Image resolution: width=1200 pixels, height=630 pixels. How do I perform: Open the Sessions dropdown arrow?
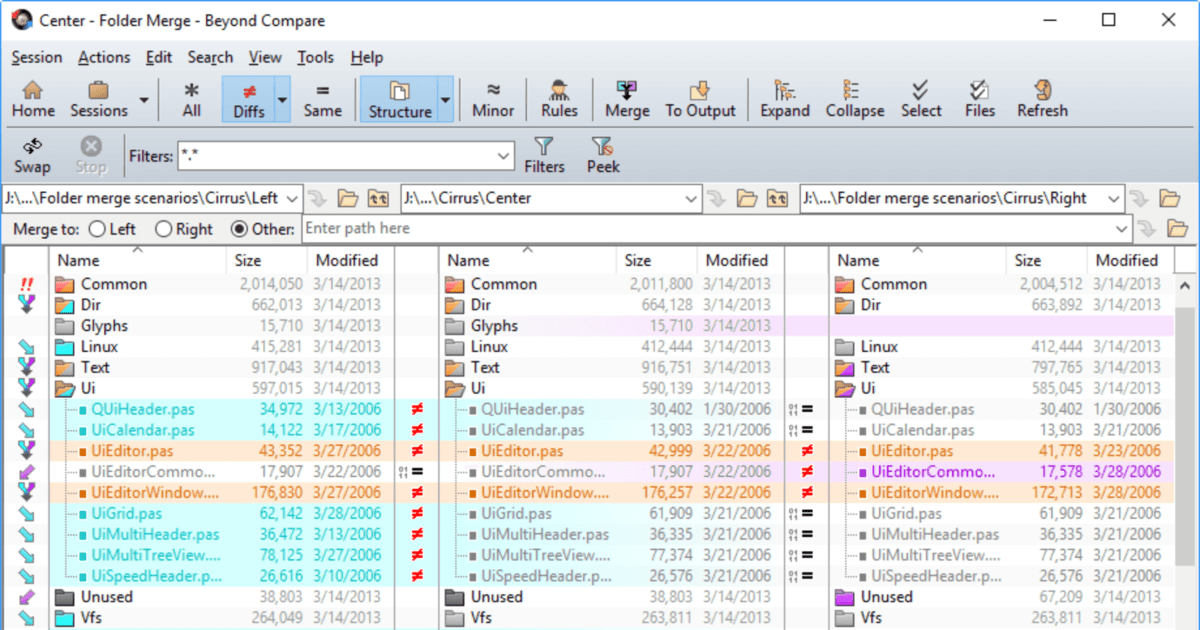coord(144,100)
